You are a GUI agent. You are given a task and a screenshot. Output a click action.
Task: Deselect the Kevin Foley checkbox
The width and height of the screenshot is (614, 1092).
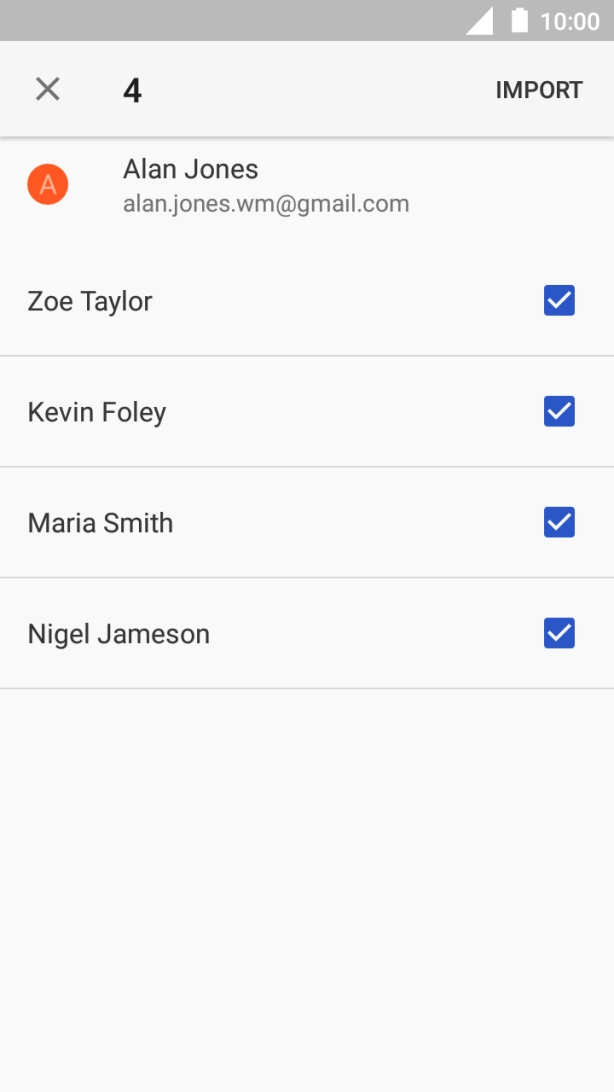point(559,411)
